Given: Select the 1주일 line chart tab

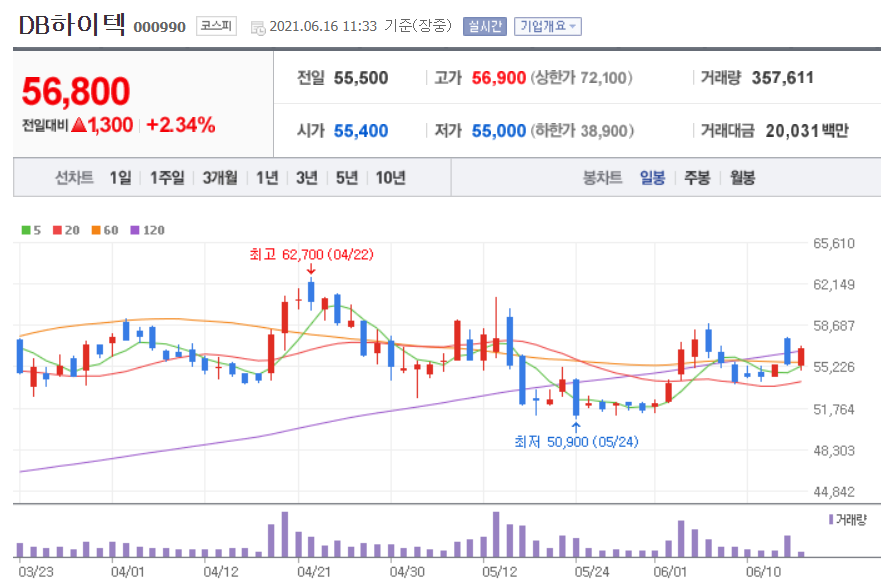Looking at the screenshot, I should pos(167,178).
